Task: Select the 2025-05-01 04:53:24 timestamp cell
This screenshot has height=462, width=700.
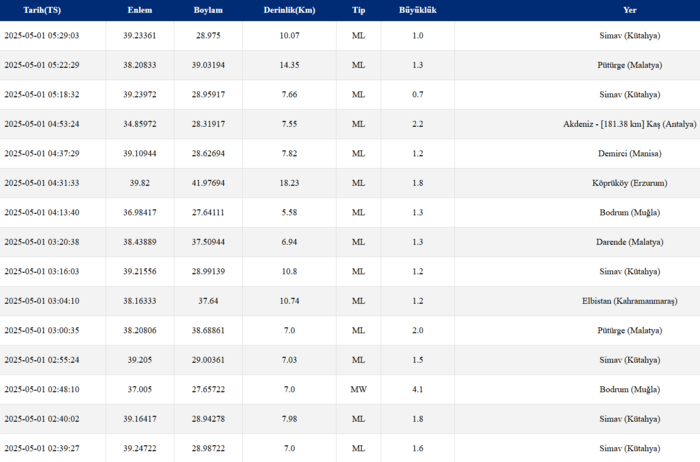Action: tap(42, 124)
